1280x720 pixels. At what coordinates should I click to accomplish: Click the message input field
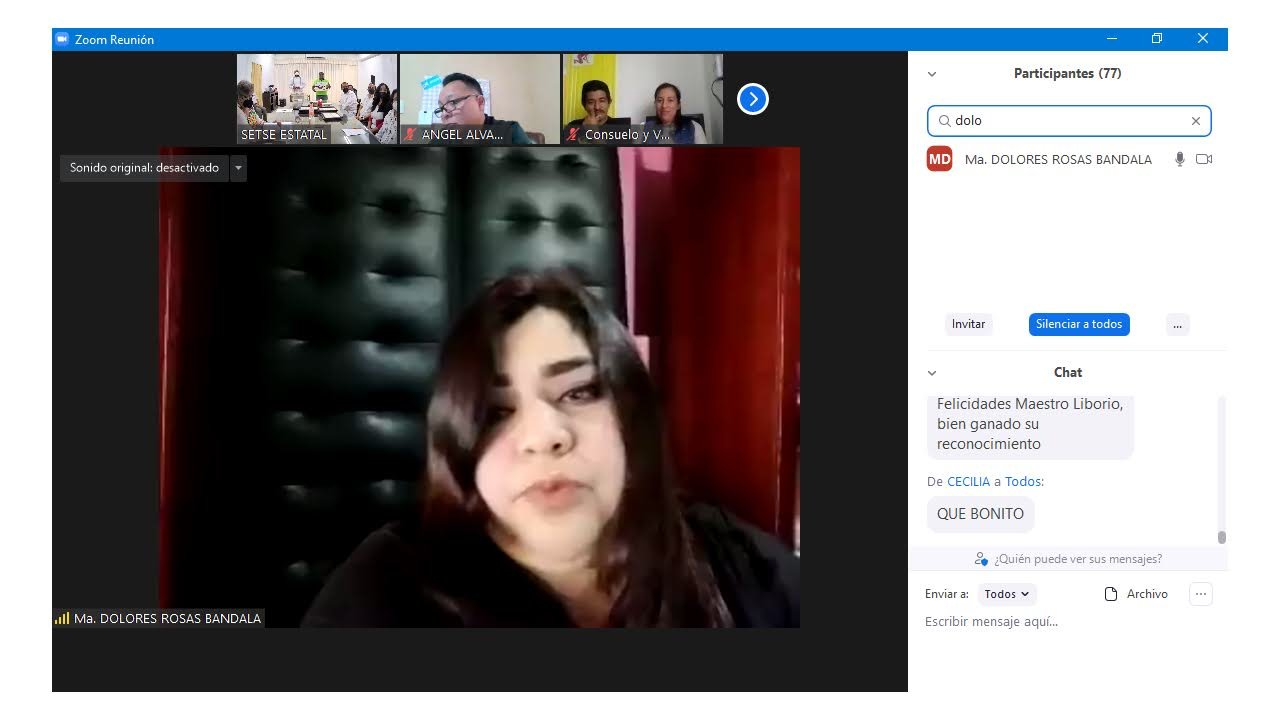pyautogui.click(x=1067, y=622)
